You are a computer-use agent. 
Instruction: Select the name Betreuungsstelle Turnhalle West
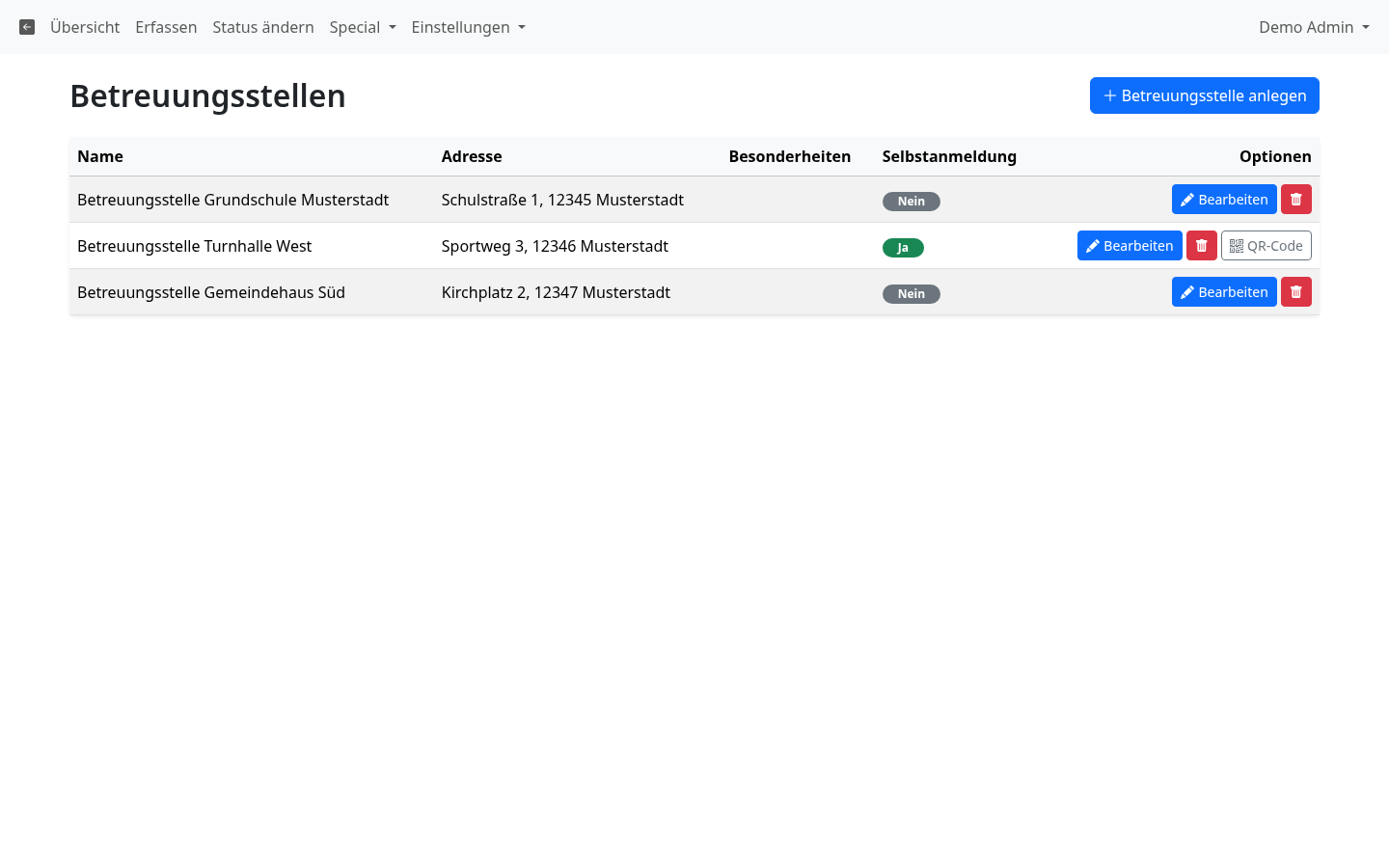coord(194,246)
